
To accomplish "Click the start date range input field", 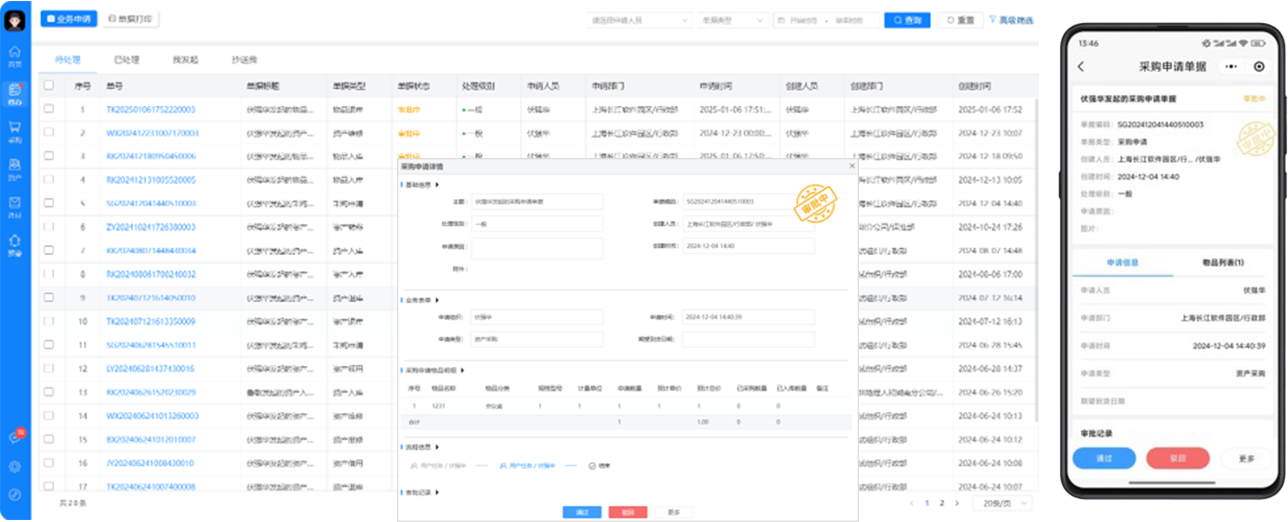I will tap(805, 20).
